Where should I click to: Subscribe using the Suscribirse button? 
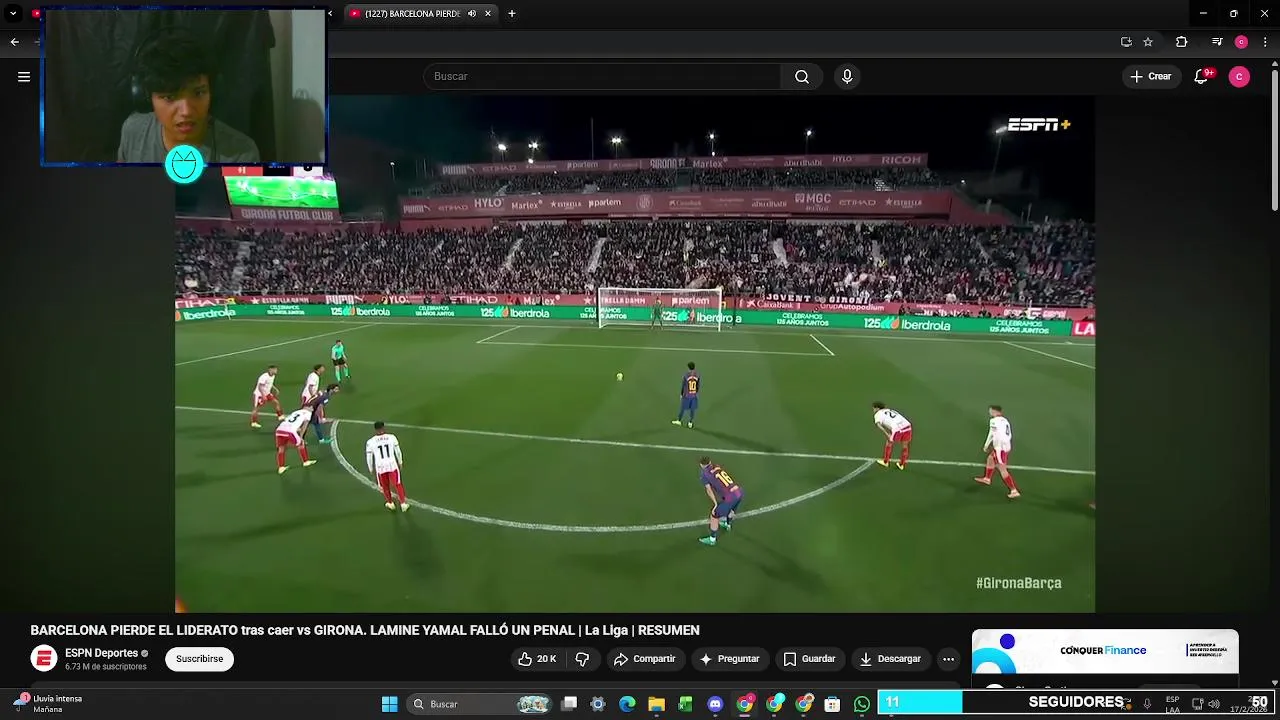[x=199, y=659]
